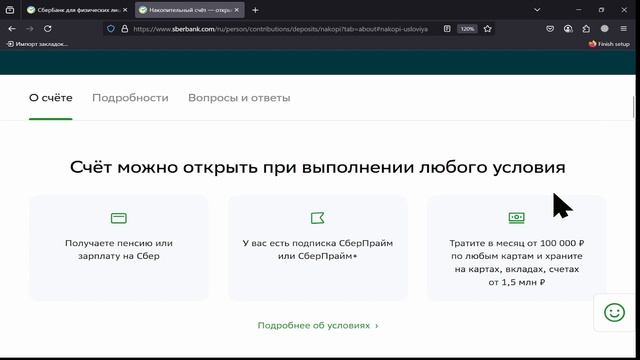The width and height of the screenshot is (640, 360).
Task: Toggle reader view icon in address bar
Action: click(x=447, y=29)
